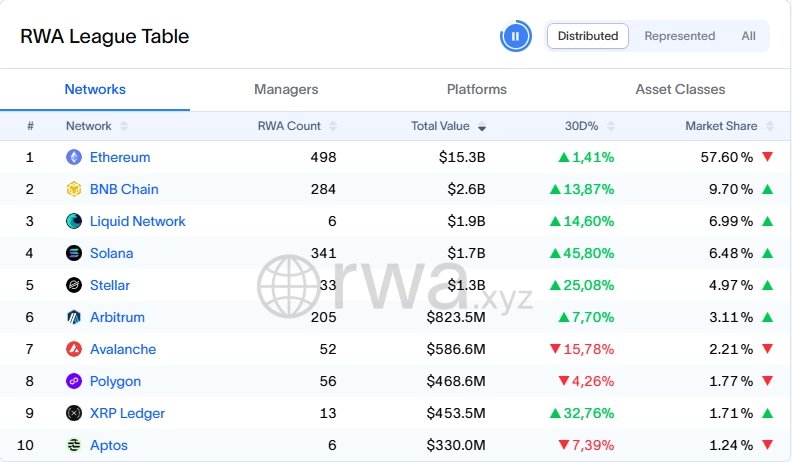Viewport: 792px width, 462px height.
Task: Click the Stellar logo icon
Action: pos(73,285)
